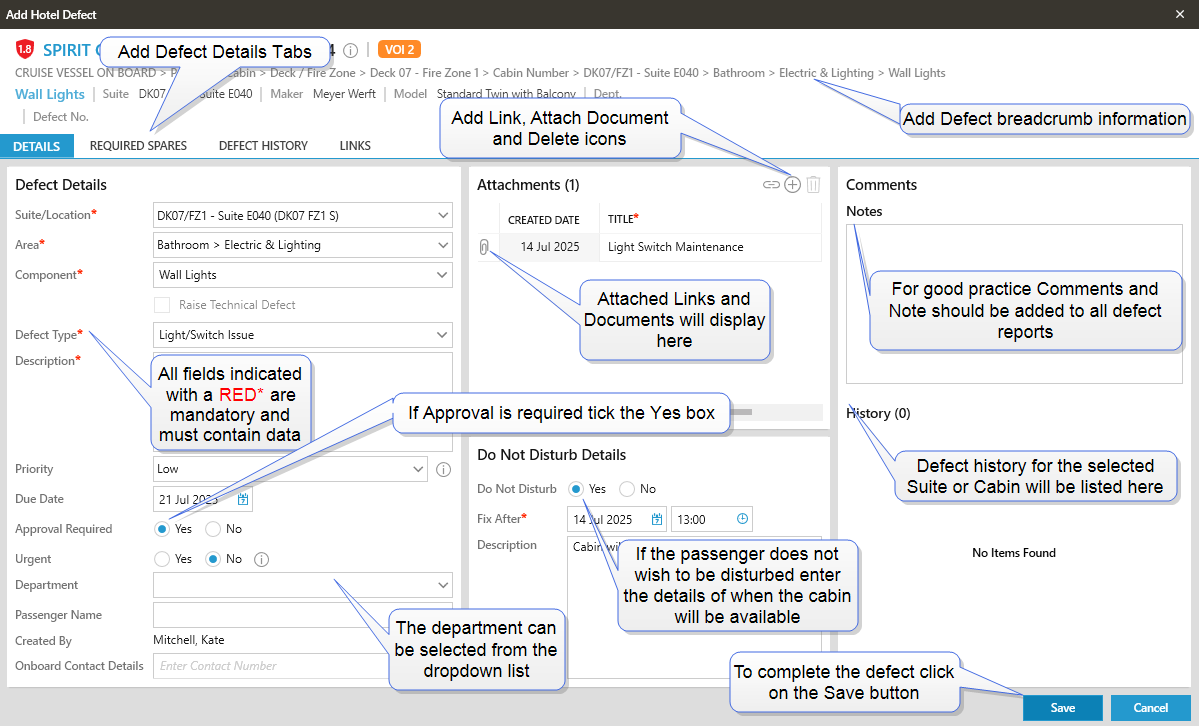Image resolution: width=1199 pixels, height=726 pixels.
Task: Set Approval Required to Yes
Action: pyautogui.click(x=162, y=529)
